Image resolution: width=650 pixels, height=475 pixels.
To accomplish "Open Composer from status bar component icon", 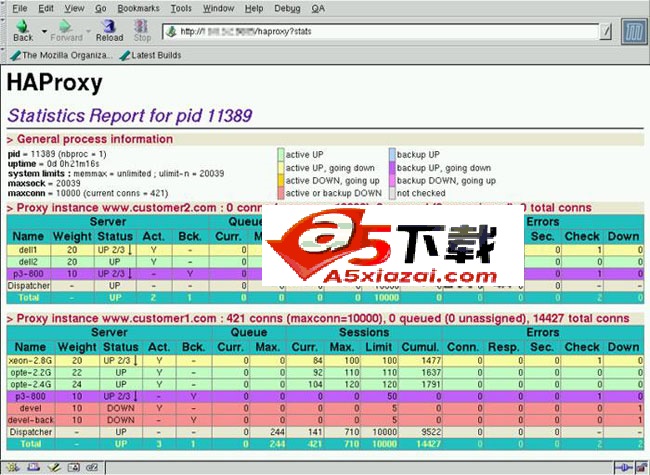I will pyautogui.click(x=54, y=468).
